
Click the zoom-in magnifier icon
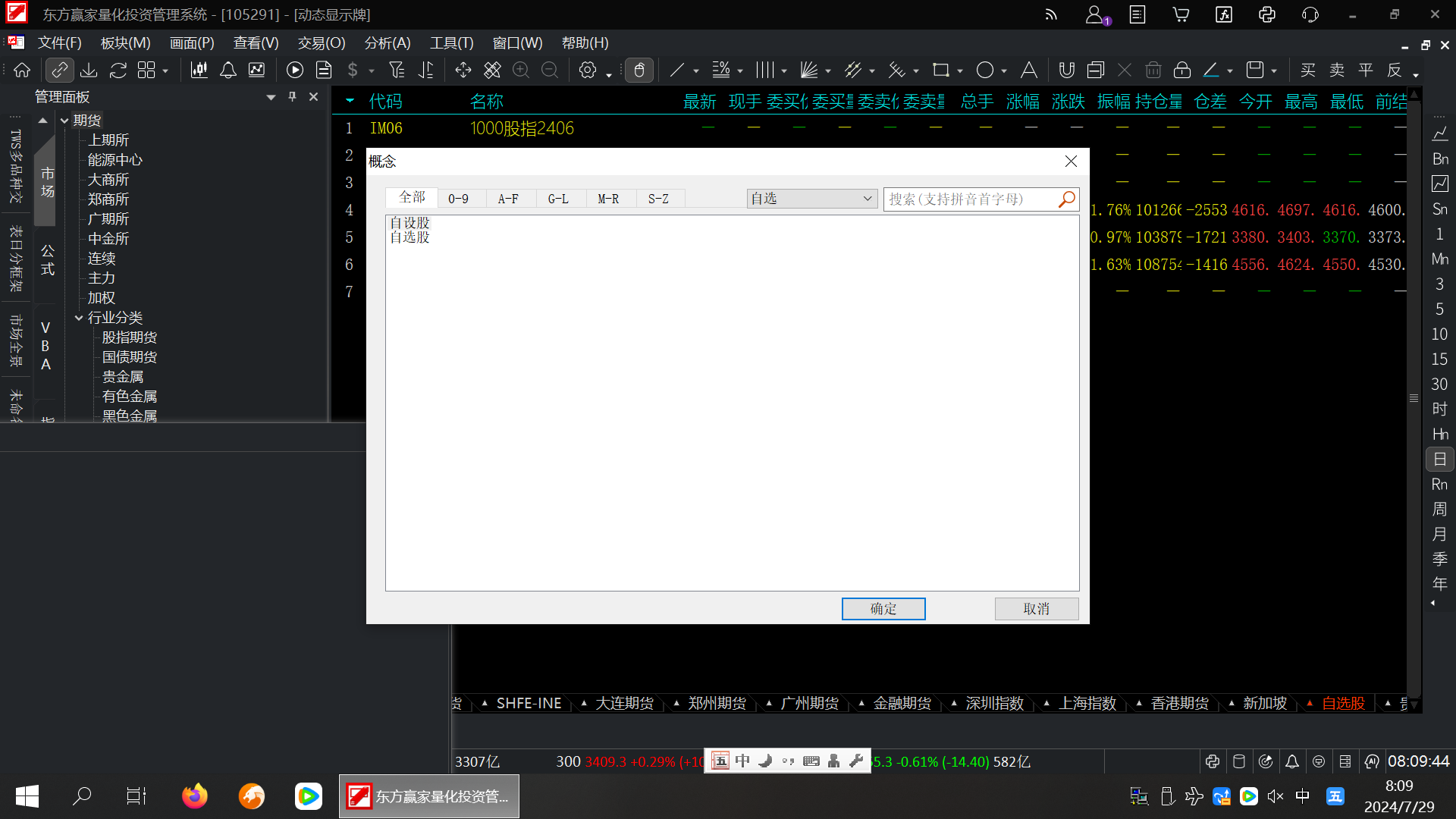pyautogui.click(x=521, y=71)
